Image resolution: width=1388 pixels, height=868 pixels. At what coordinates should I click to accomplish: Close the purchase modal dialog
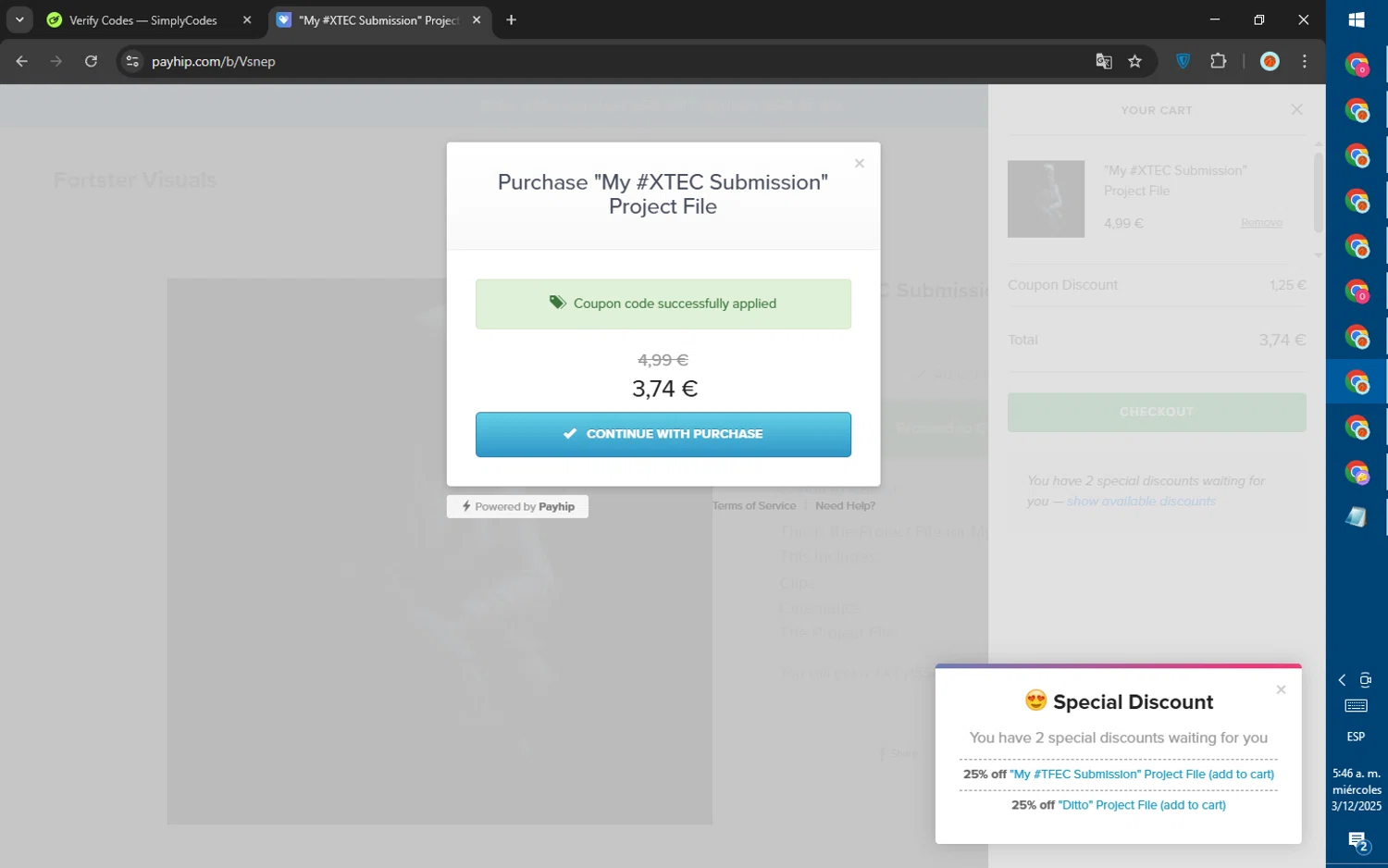[x=860, y=164]
